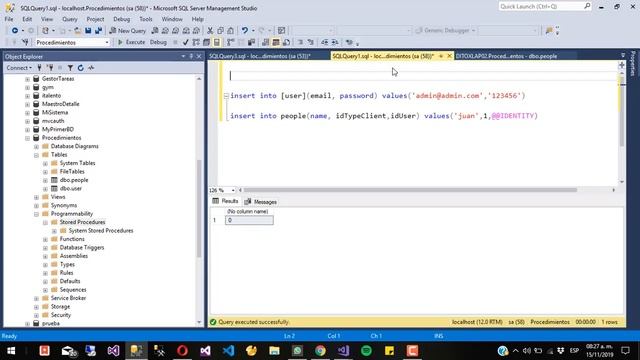
Task: Click the result cell containing 0
Action: (x=249, y=220)
